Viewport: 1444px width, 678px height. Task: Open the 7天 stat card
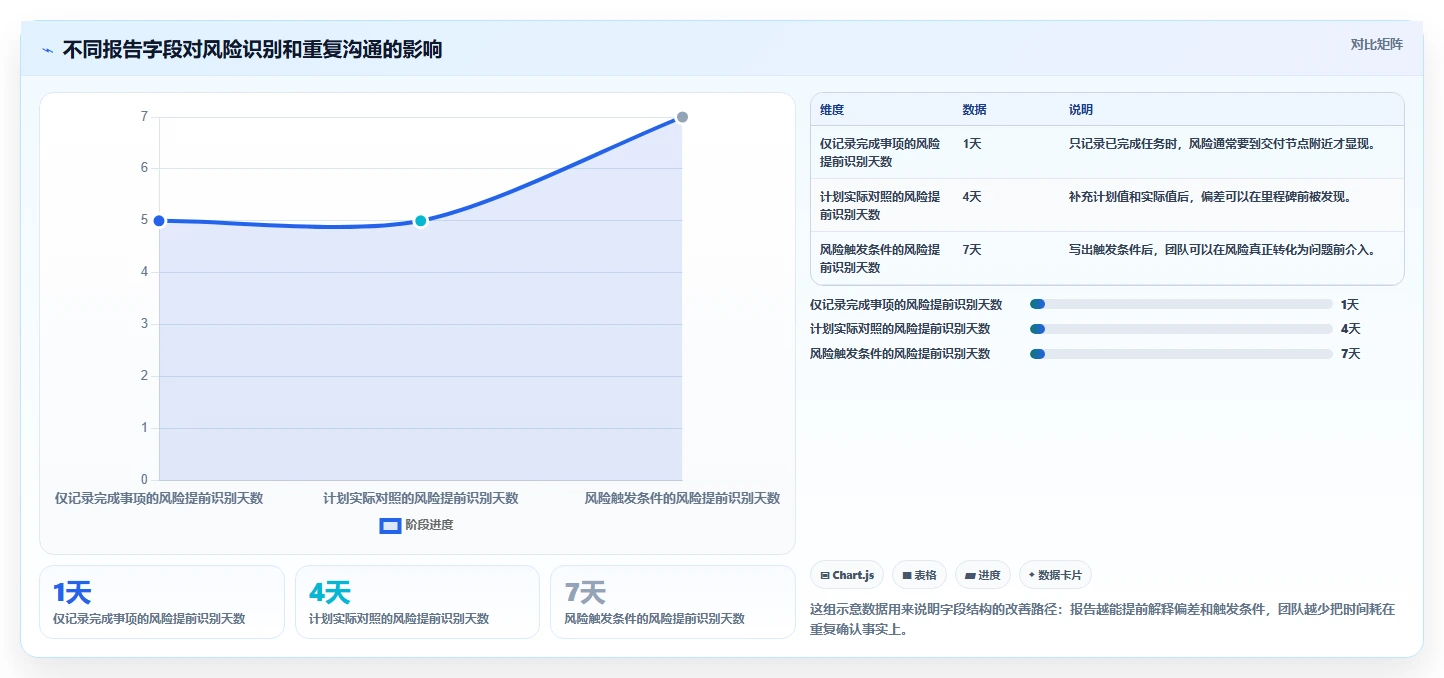[x=673, y=602]
